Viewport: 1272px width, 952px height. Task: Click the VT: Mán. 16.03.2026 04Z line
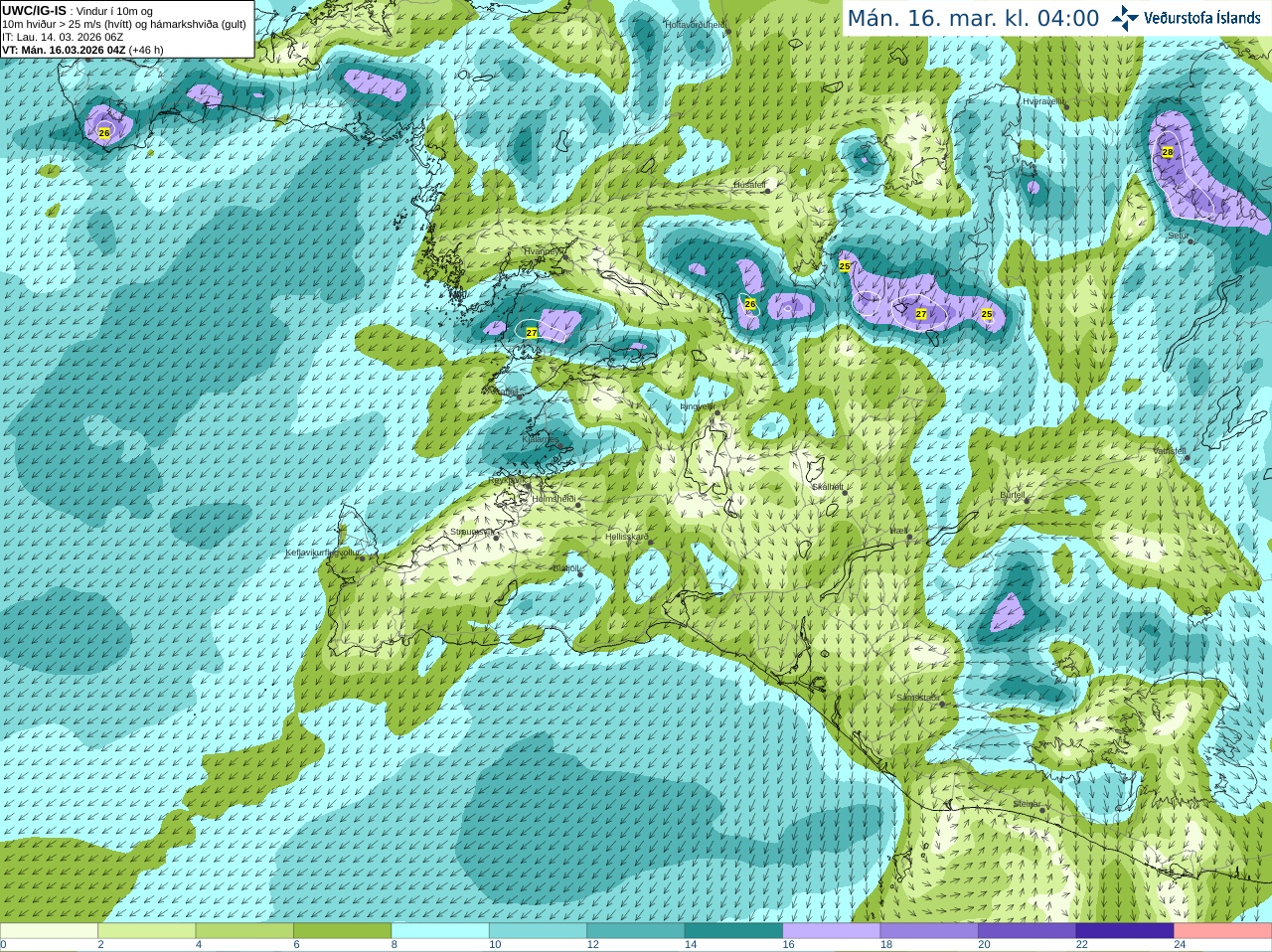tap(82, 50)
